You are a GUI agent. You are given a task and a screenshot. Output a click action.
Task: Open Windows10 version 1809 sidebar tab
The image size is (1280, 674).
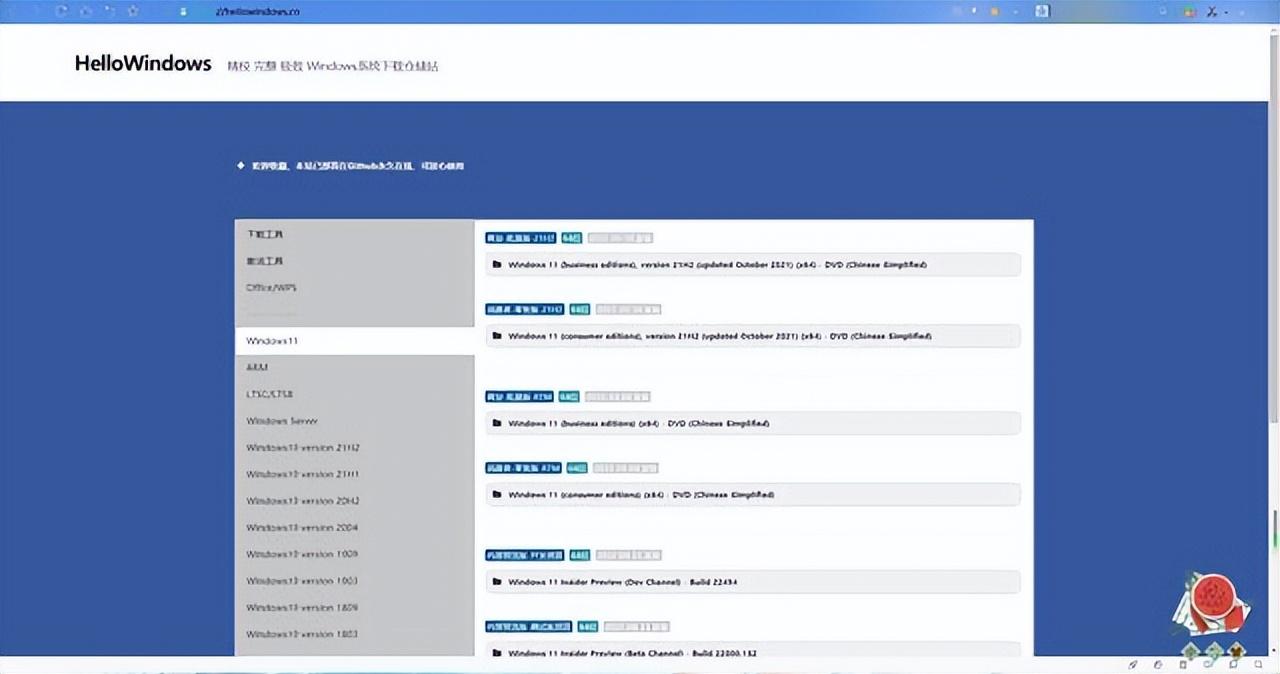click(354, 607)
